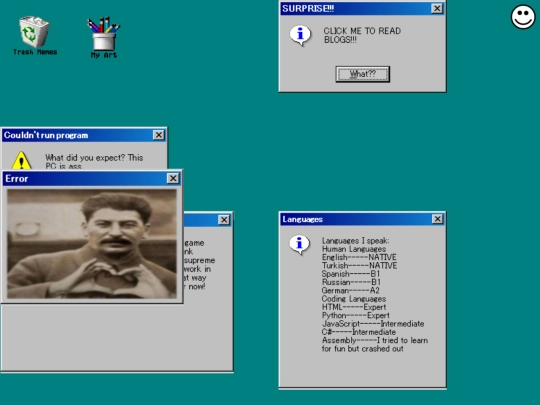
Task: Click 'What did you expect? This' text
Action: coord(94,158)
